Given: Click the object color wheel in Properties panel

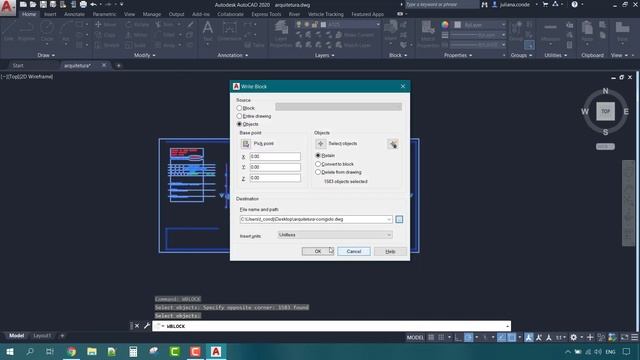Looking at the screenshot, I should pyautogui.click(x=445, y=24).
